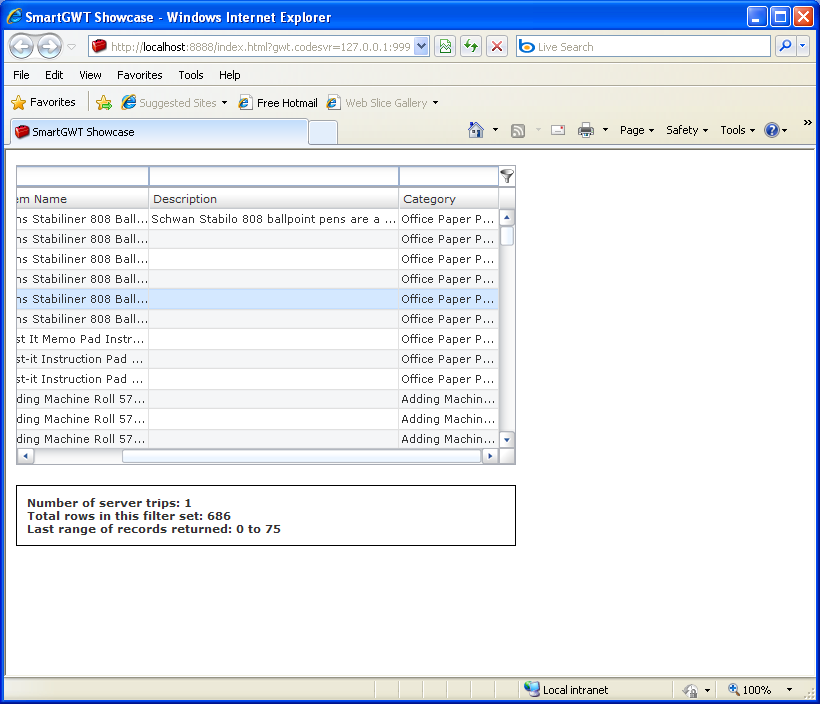This screenshot has width=820, height=704.
Task: Click the grid scroll up arrow
Action: (507, 217)
